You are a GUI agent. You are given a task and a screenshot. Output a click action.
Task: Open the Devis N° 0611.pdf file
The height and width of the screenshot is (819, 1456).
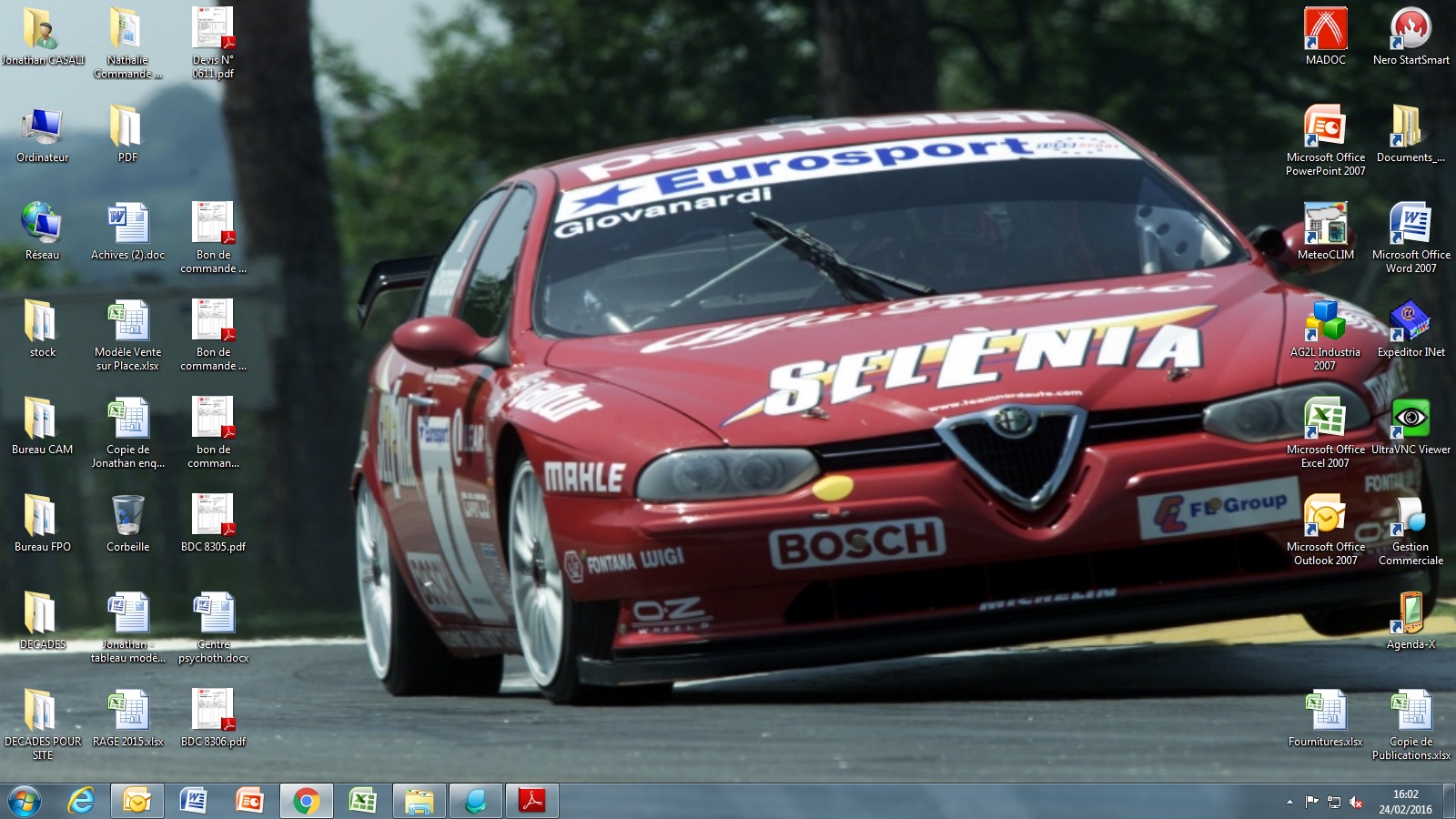point(213,43)
